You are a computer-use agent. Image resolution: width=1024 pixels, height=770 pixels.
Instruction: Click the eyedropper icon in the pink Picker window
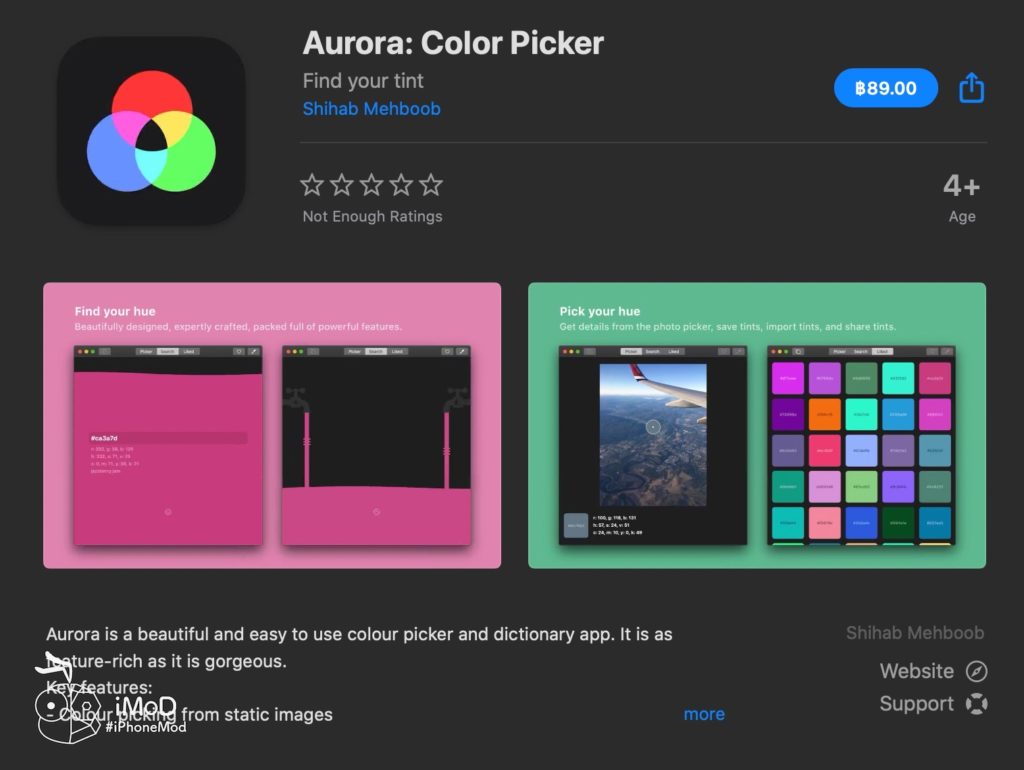click(254, 351)
